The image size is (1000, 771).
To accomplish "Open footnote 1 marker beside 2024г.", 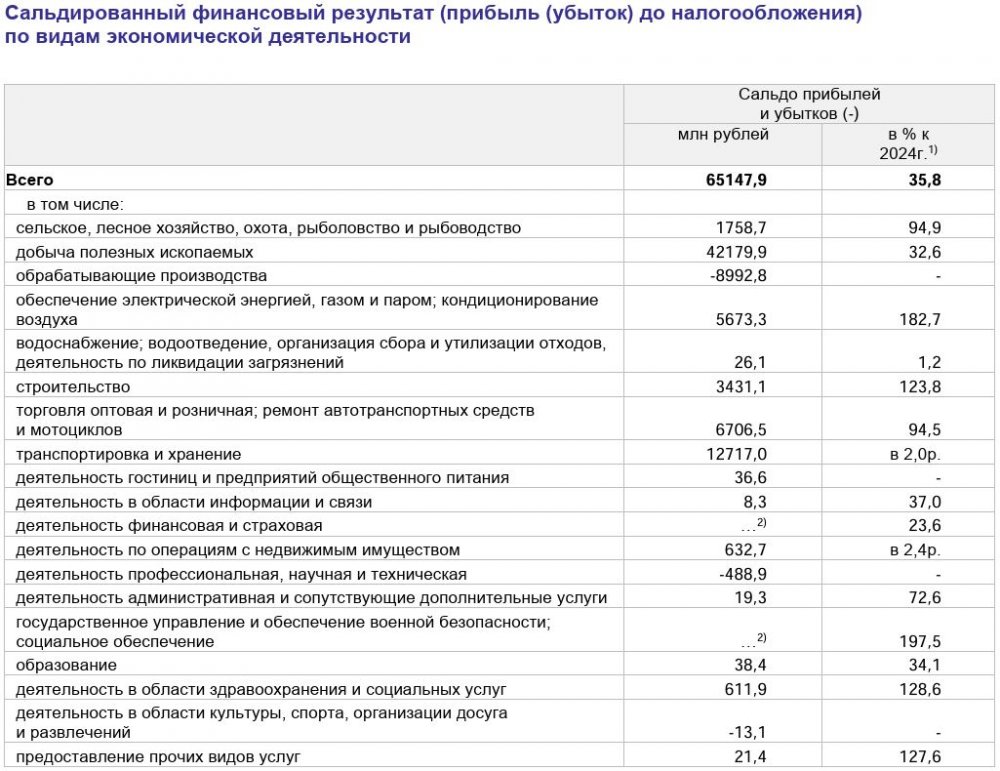I will pyautogui.click(x=933, y=149).
